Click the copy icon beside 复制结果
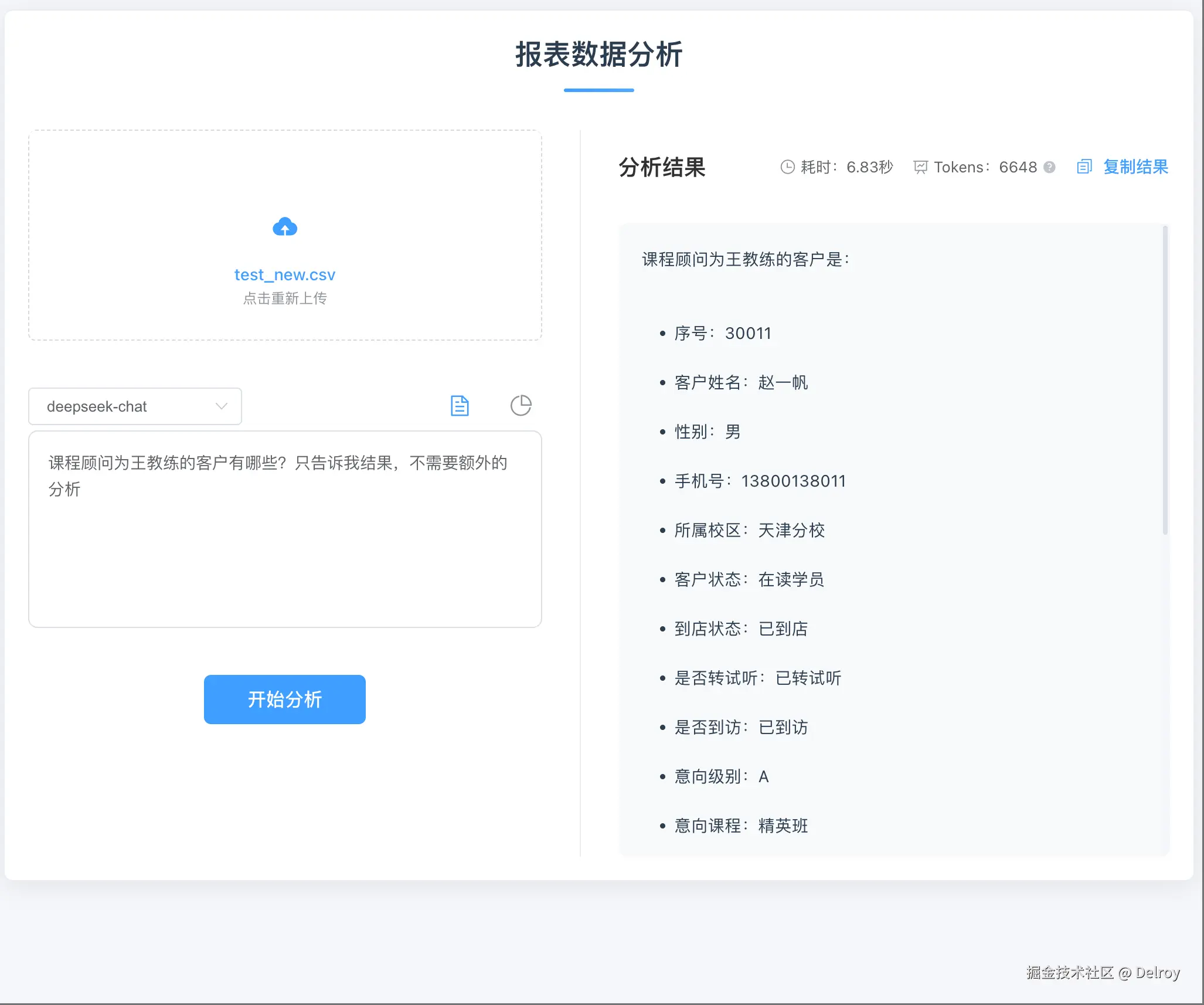This screenshot has height=1005, width=1204. [1084, 167]
